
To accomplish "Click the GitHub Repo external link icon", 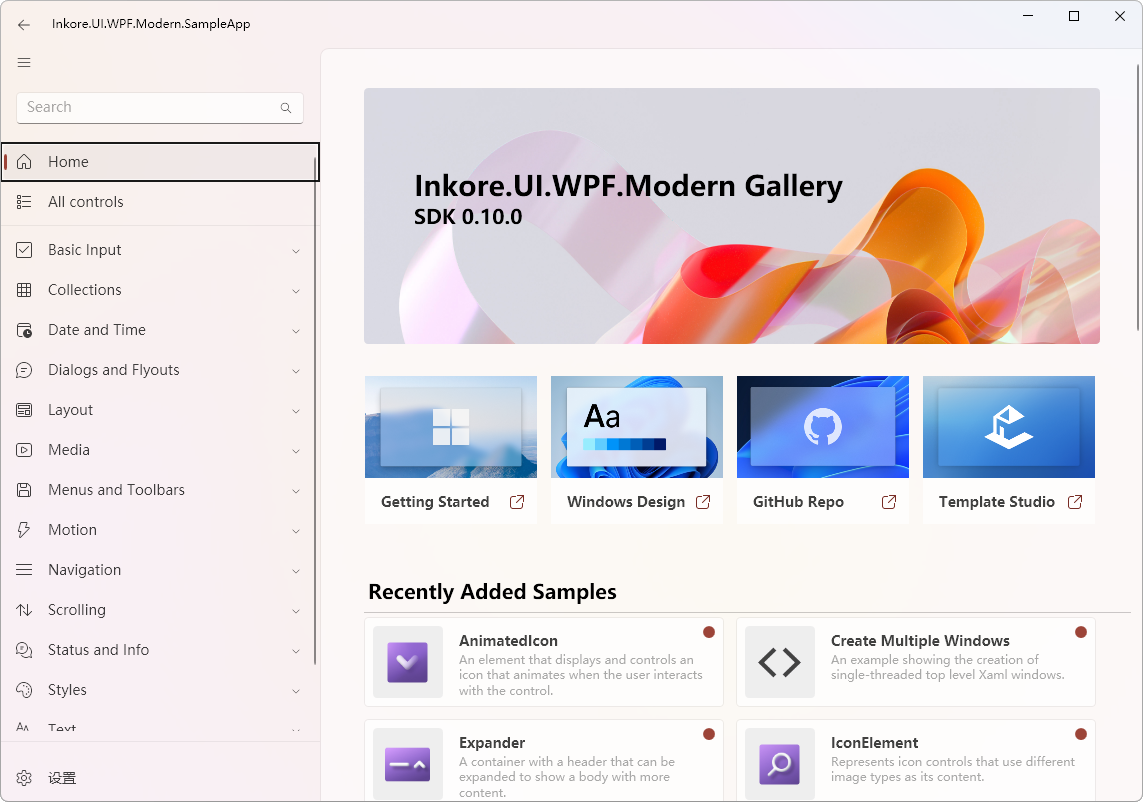I will coord(889,502).
